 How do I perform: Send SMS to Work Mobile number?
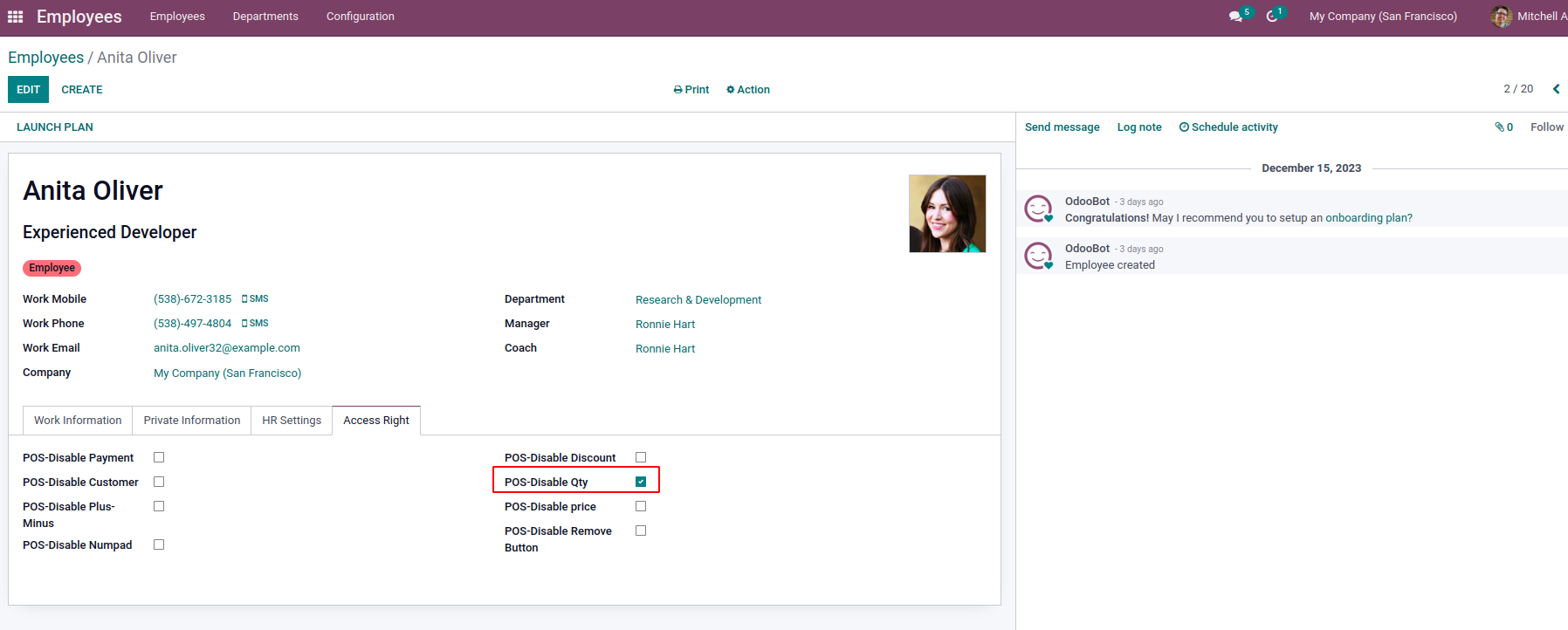(x=255, y=299)
